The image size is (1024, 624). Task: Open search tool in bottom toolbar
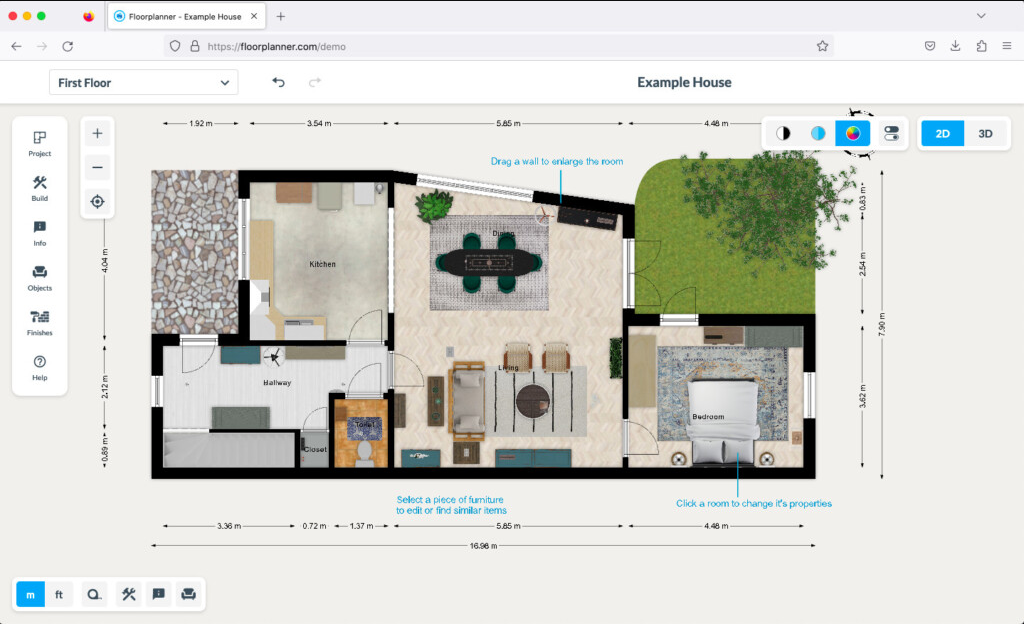94,594
